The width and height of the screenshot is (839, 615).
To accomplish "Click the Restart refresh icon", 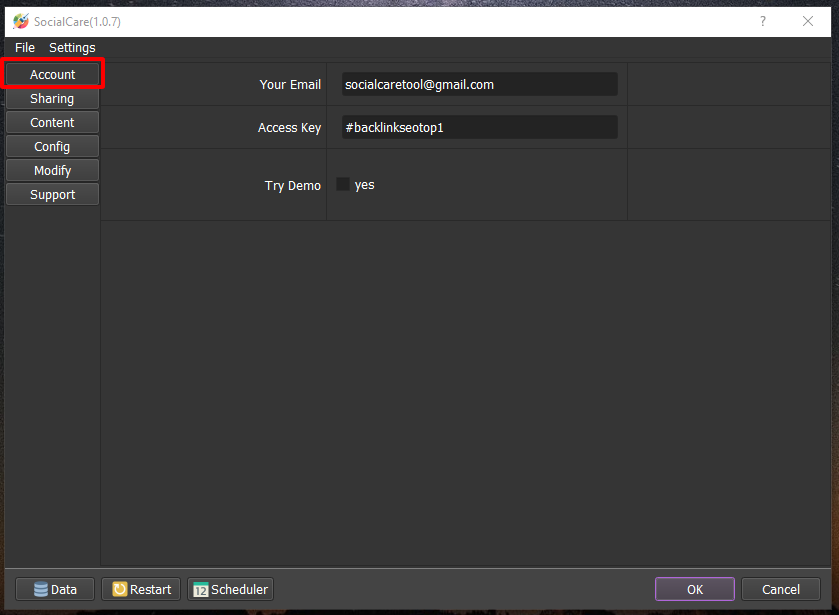I will point(120,589).
